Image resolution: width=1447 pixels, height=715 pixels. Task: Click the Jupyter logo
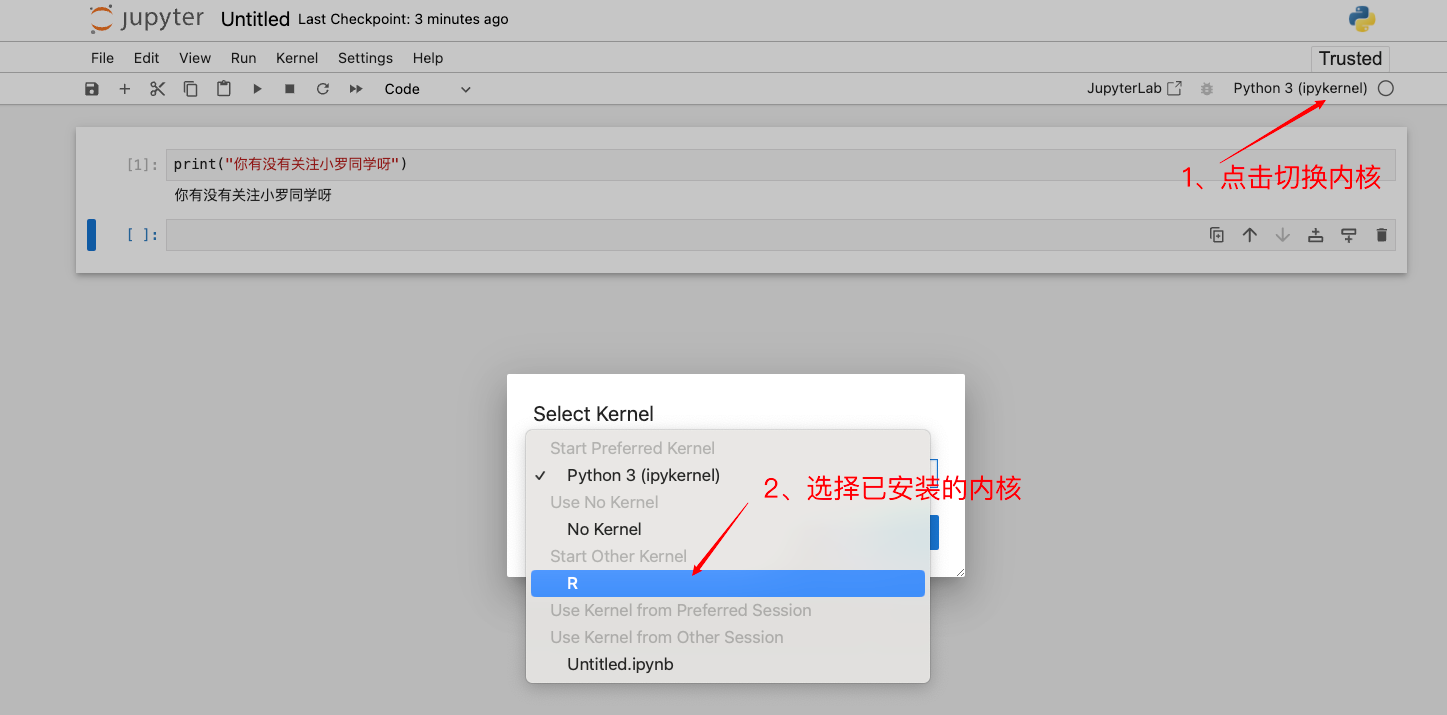[146, 19]
